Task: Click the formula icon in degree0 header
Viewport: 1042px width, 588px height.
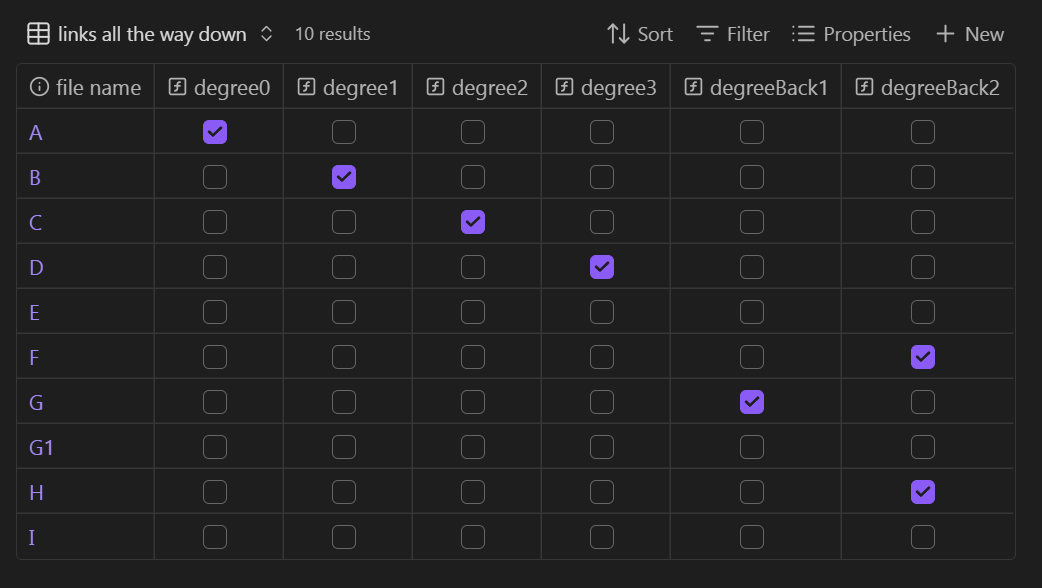Action: [177, 88]
